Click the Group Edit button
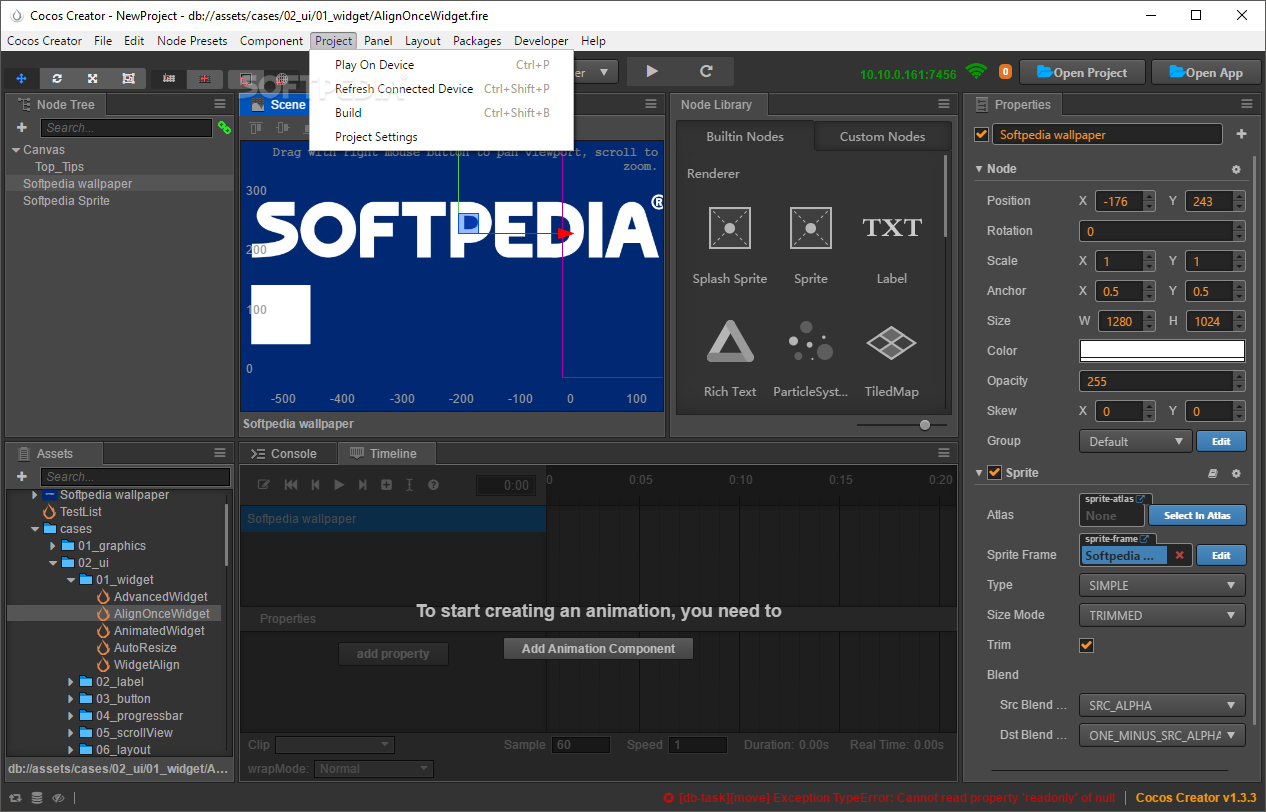Image resolution: width=1266 pixels, height=812 pixels. click(1222, 441)
